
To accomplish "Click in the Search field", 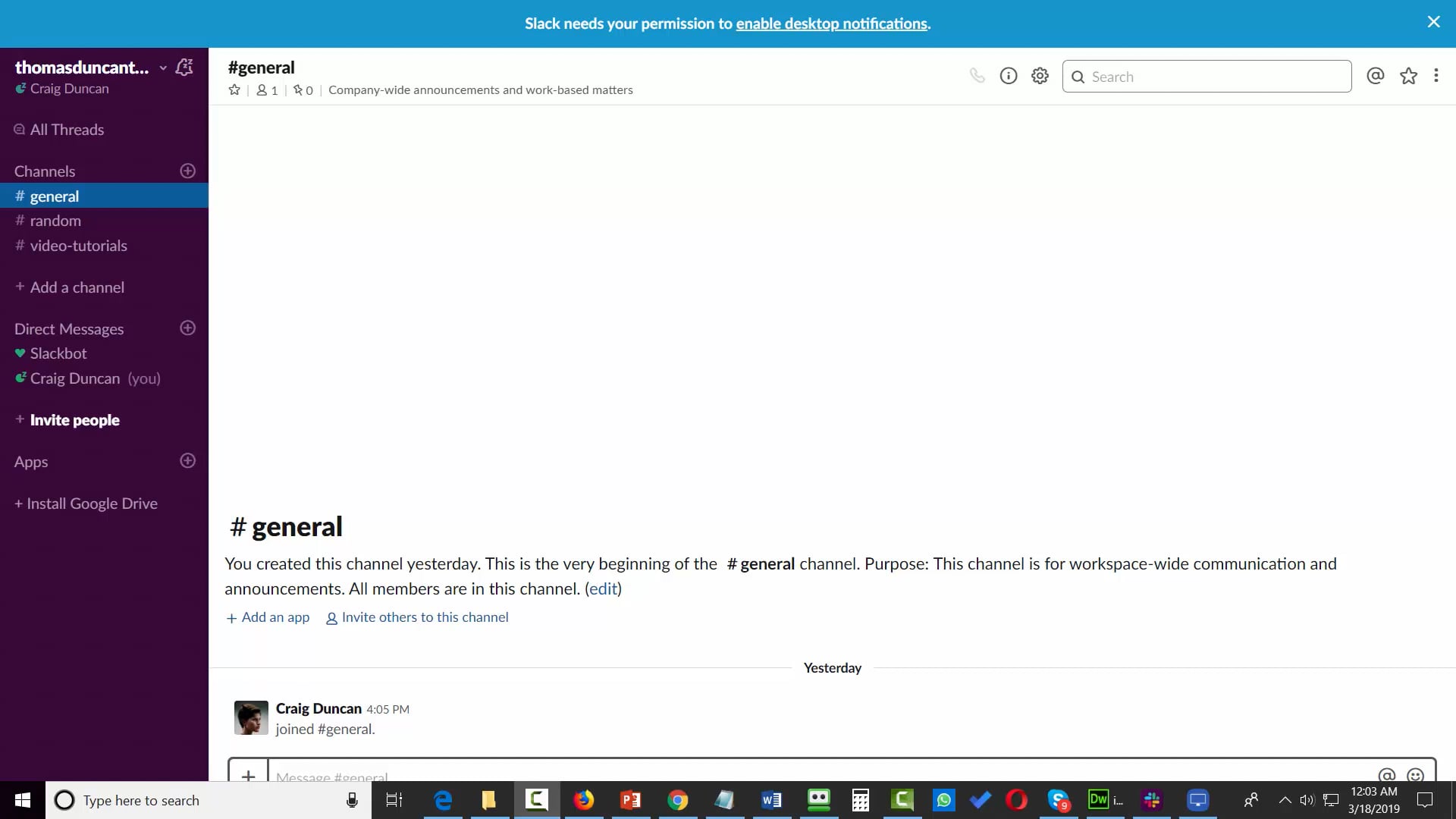I will (x=1207, y=77).
